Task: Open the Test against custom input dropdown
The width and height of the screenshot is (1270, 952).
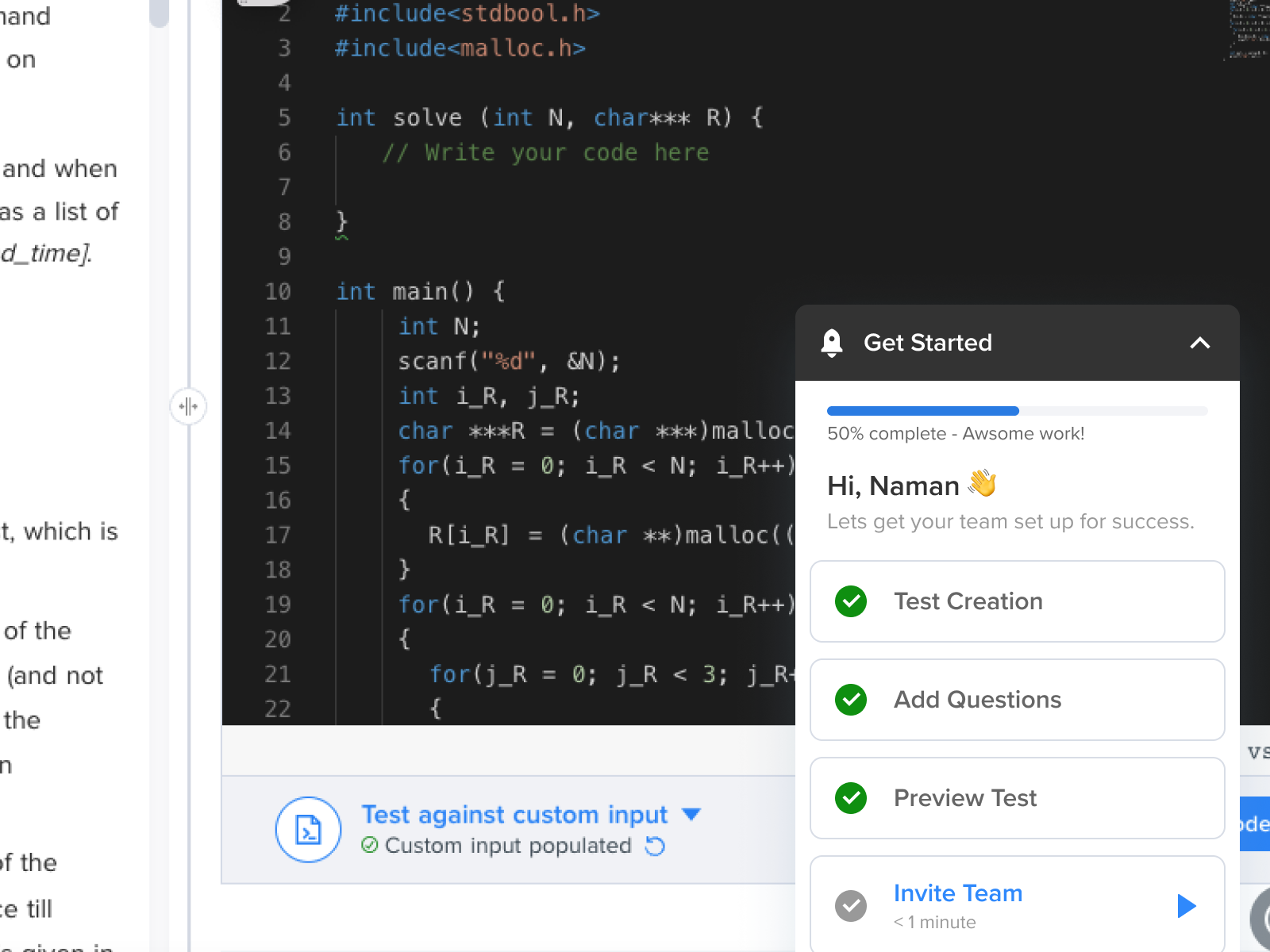Action: [691, 814]
